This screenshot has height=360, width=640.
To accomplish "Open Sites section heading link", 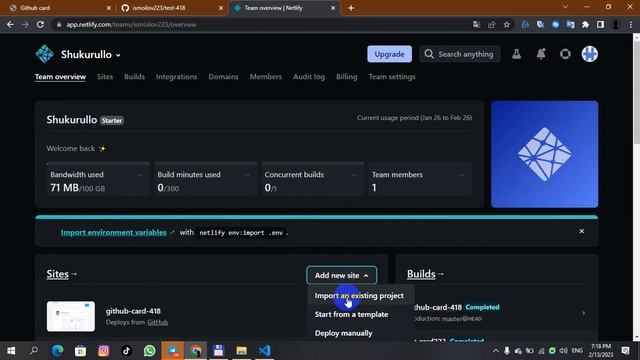I will (x=58, y=274).
